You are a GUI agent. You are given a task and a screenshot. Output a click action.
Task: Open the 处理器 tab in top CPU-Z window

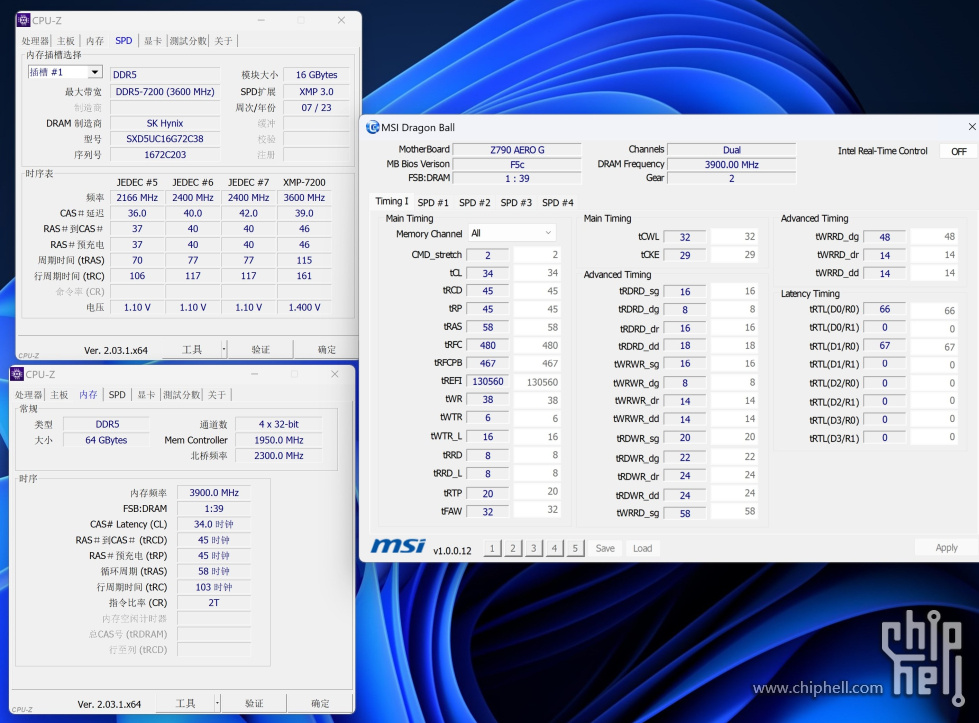click(x=35, y=41)
